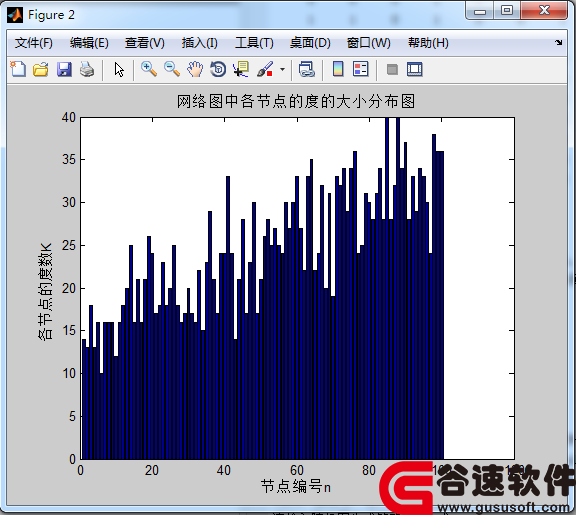Click y-axis tick label 5
The image size is (576, 515).
coord(72,417)
